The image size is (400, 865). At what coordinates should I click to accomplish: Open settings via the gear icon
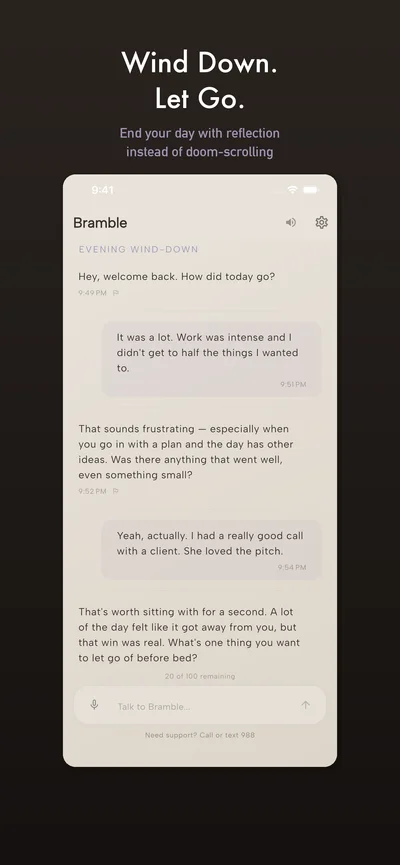322,222
